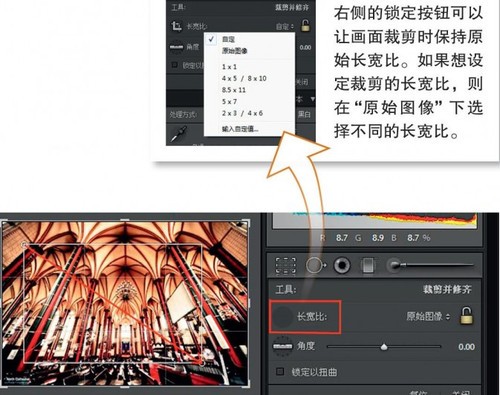The height and width of the screenshot is (395, 500).
Task: Select the adjustment brush tool
Action: coord(430,265)
